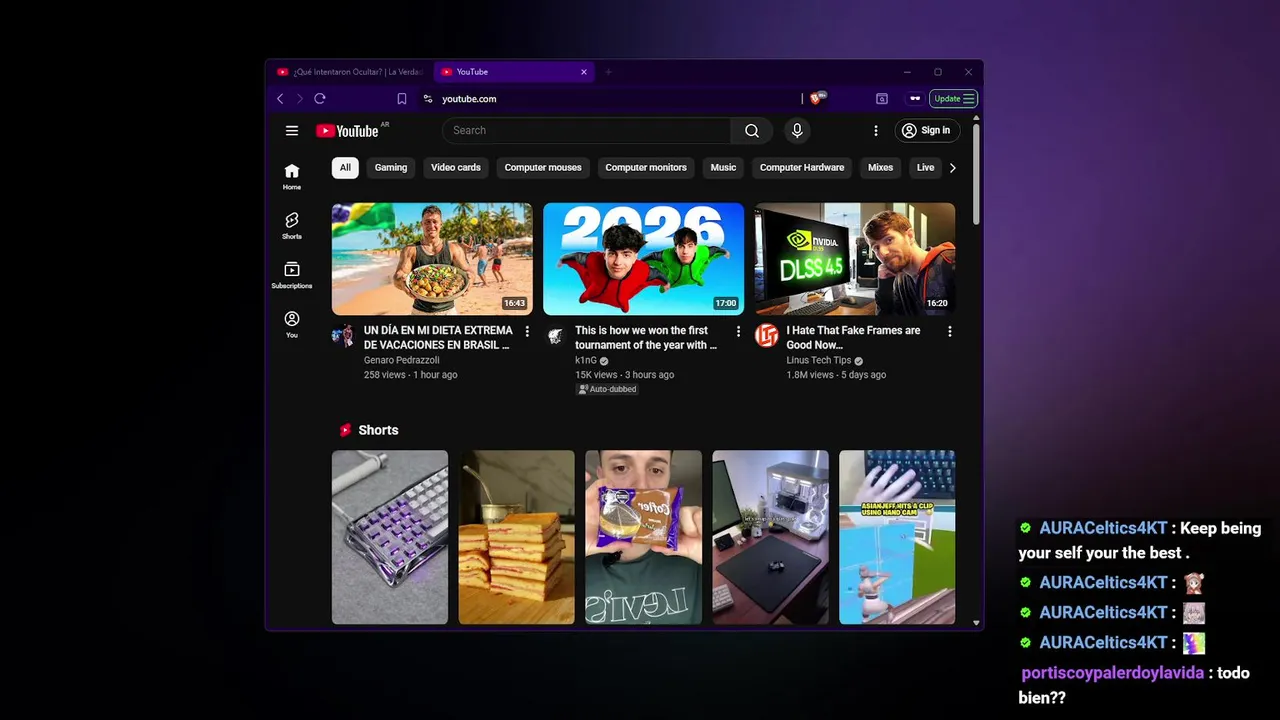
Task: Open options for k1nG tournament video
Action: pyautogui.click(x=738, y=331)
